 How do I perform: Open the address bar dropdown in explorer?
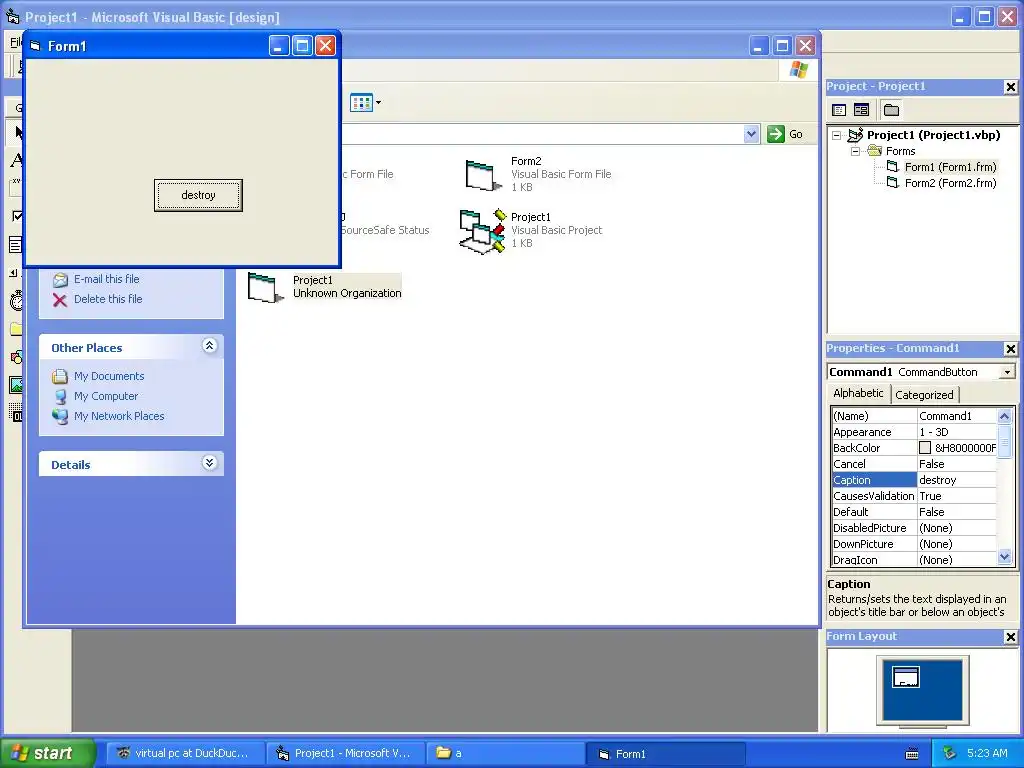[751, 134]
